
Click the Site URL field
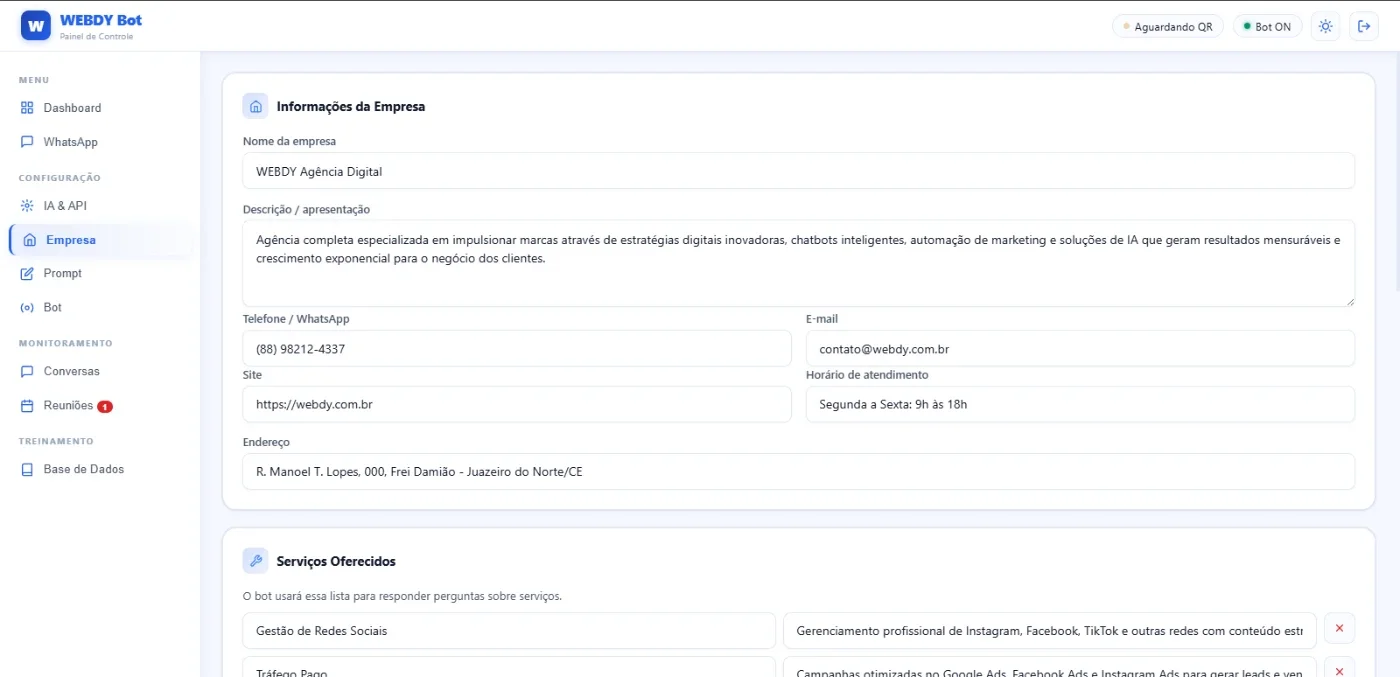(x=517, y=405)
